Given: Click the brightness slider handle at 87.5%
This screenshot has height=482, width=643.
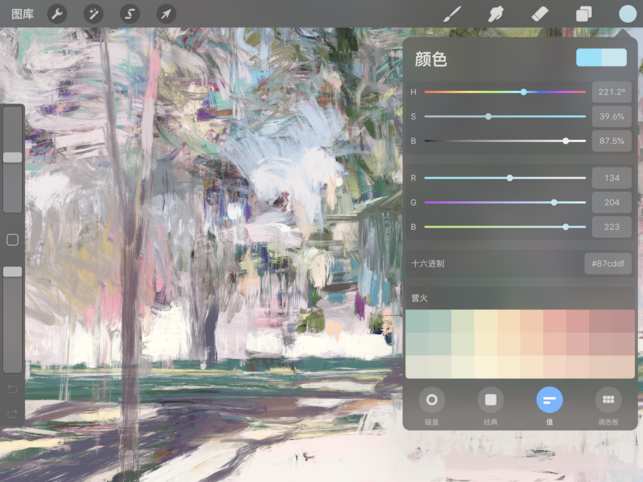Looking at the screenshot, I should (565, 141).
